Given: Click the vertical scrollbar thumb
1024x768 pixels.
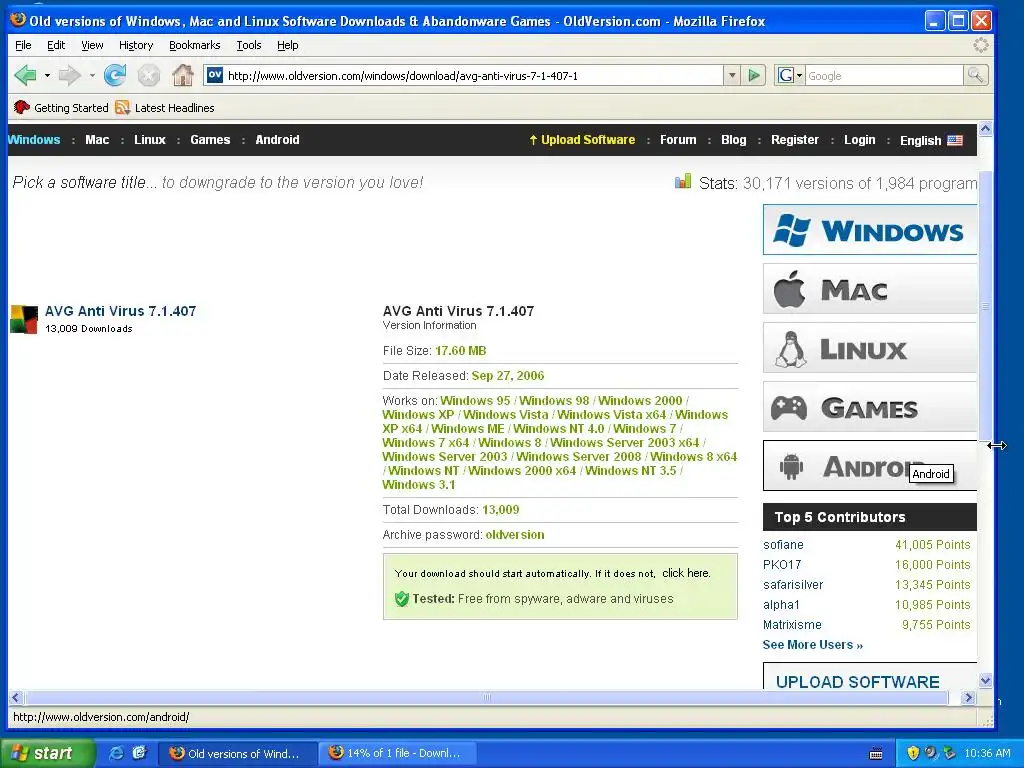Looking at the screenshot, I should (x=985, y=305).
